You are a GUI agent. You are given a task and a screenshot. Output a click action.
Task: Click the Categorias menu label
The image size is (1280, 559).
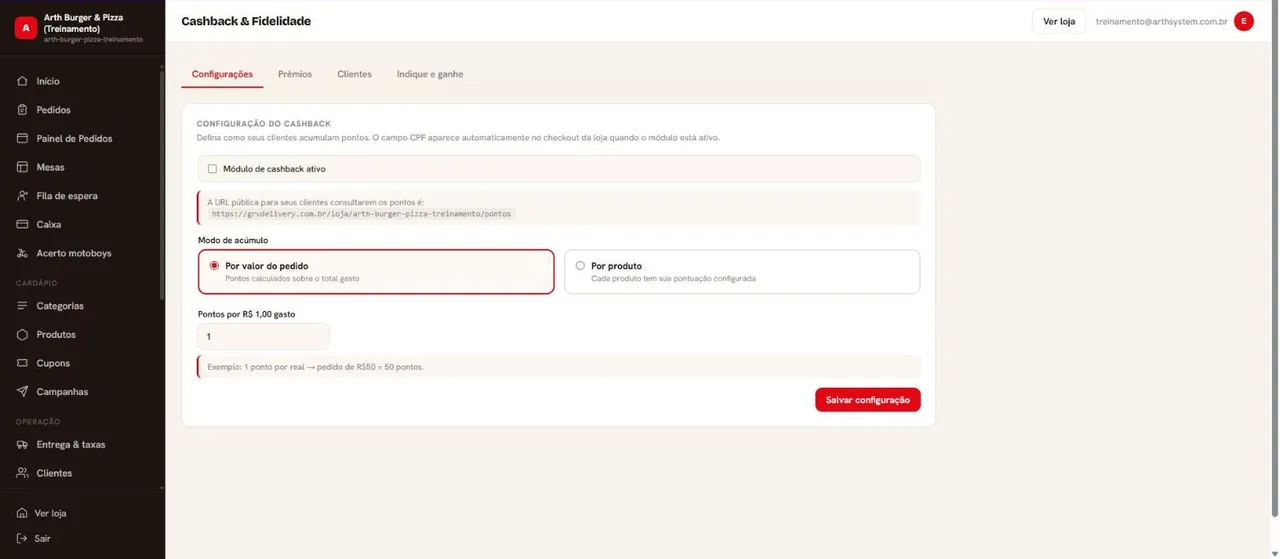click(60, 306)
